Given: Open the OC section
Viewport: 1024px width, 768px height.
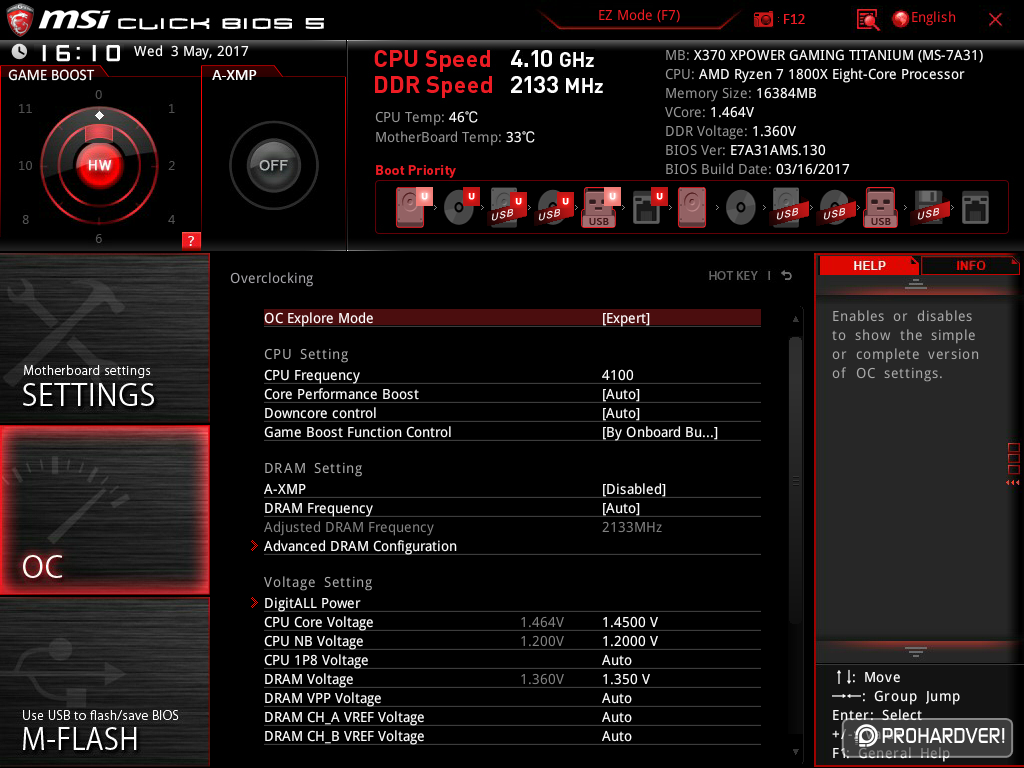Looking at the screenshot, I should [x=104, y=510].
